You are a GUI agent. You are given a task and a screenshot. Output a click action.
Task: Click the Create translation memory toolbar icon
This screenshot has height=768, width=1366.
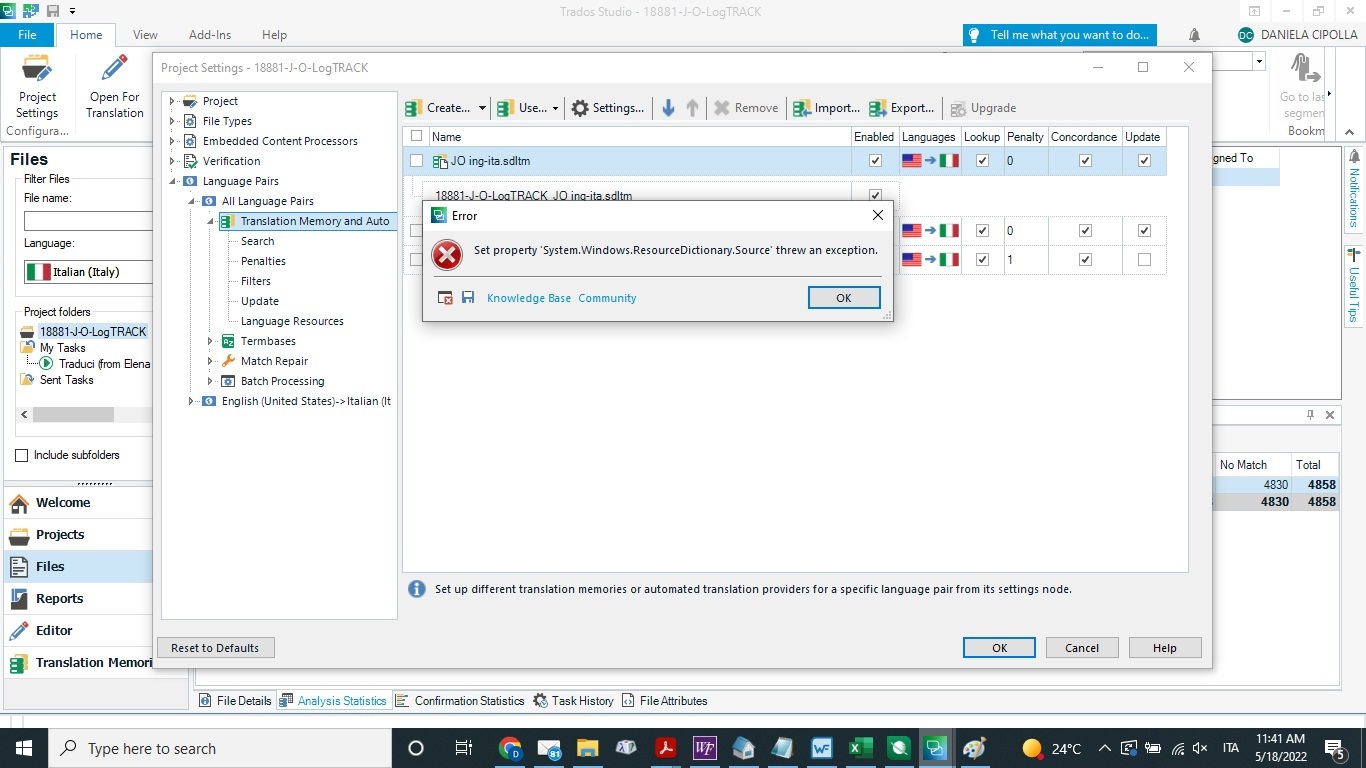(x=414, y=108)
